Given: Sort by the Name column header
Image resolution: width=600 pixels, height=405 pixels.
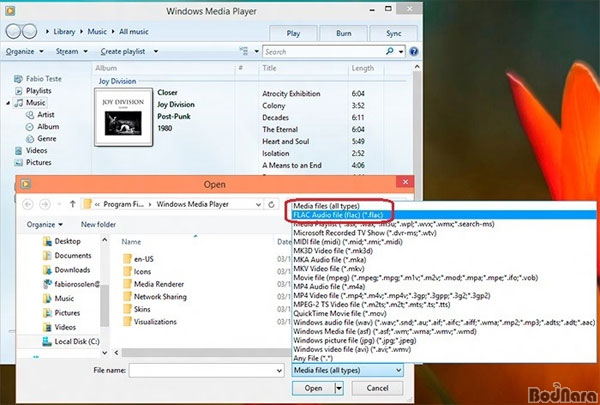Looking at the screenshot, I should [x=131, y=242].
